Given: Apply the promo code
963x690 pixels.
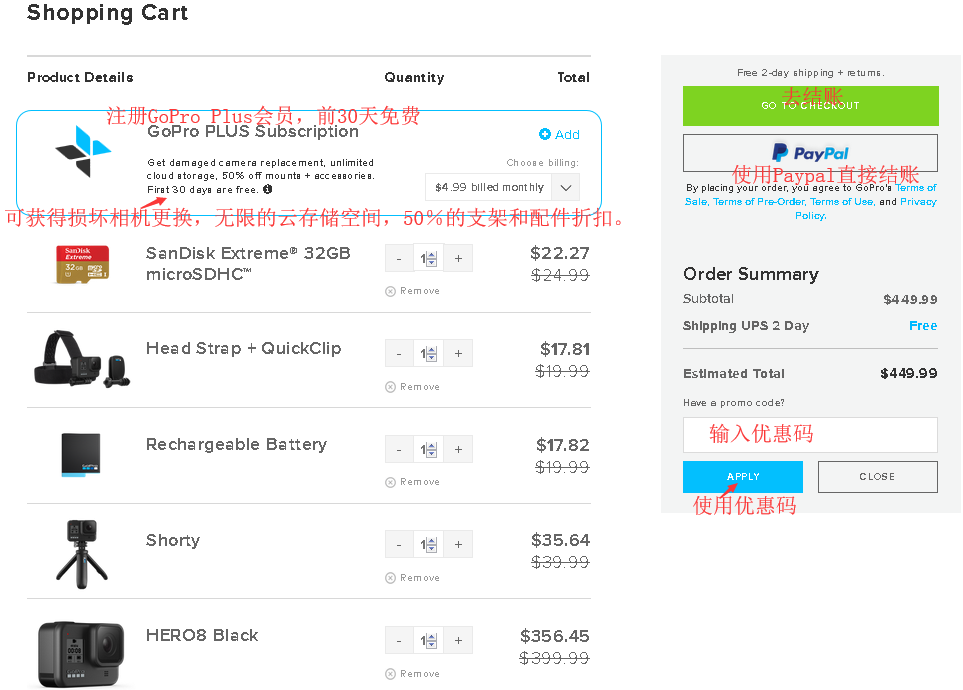Looking at the screenshot, I should [743, 477].
